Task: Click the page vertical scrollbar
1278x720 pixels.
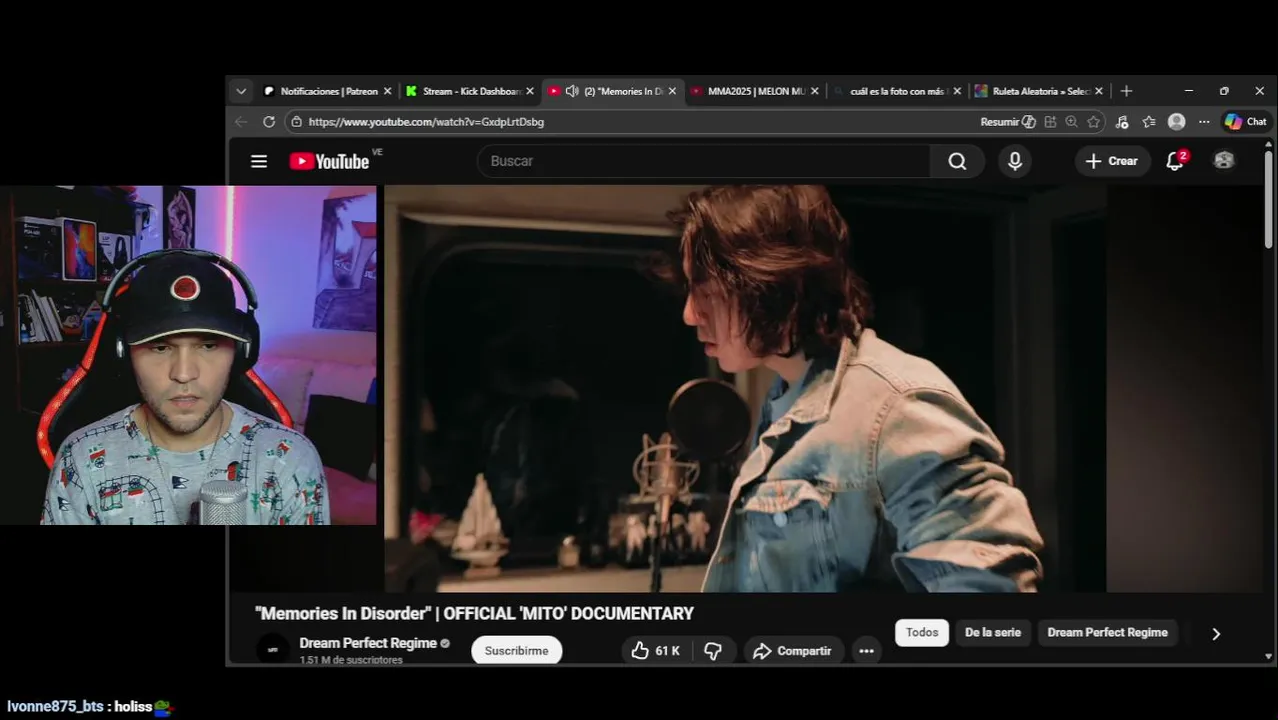Action: [1269, 200]
